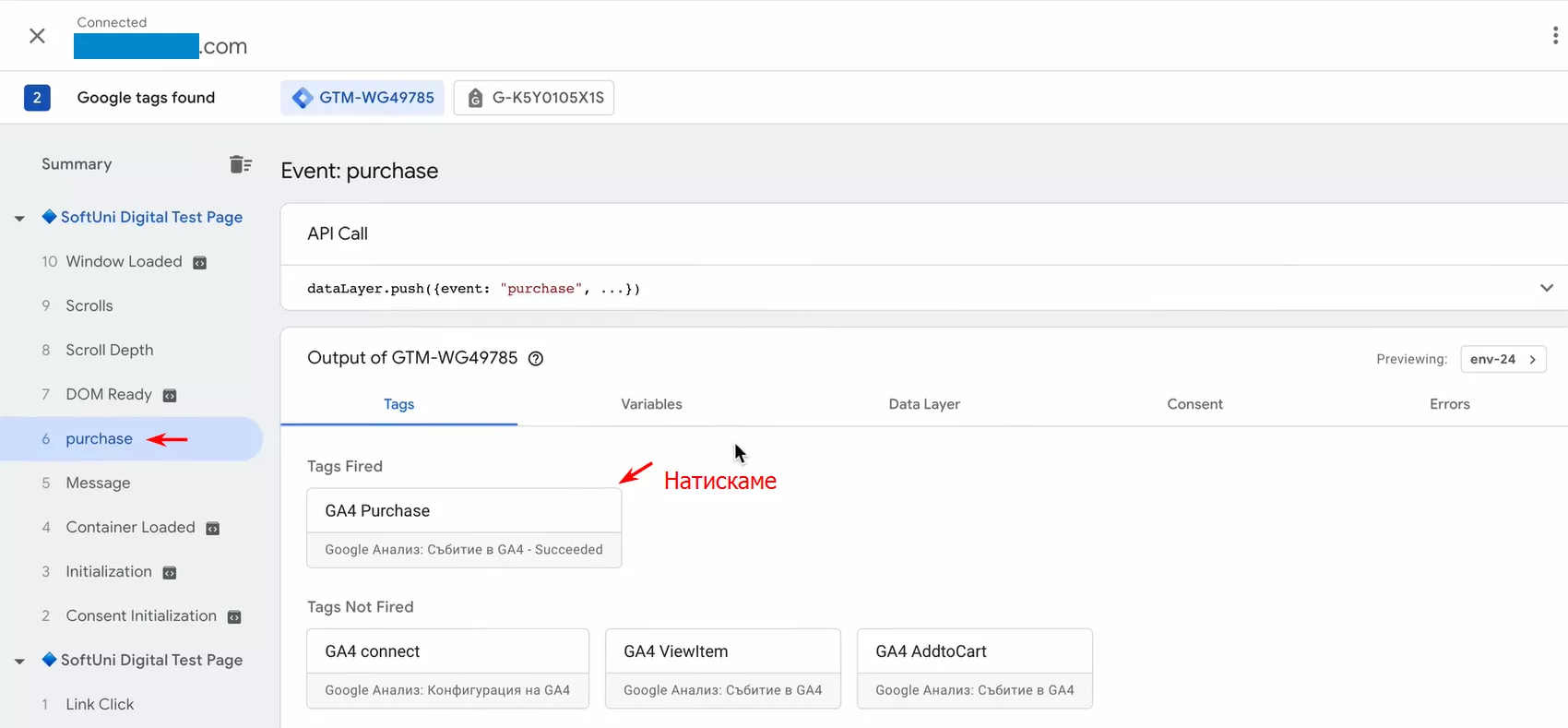Viewport: 1568px width, 728px height.
Task: Collapse the second SoftUni Digital Test Page group
Action: [x=19, y=662]
